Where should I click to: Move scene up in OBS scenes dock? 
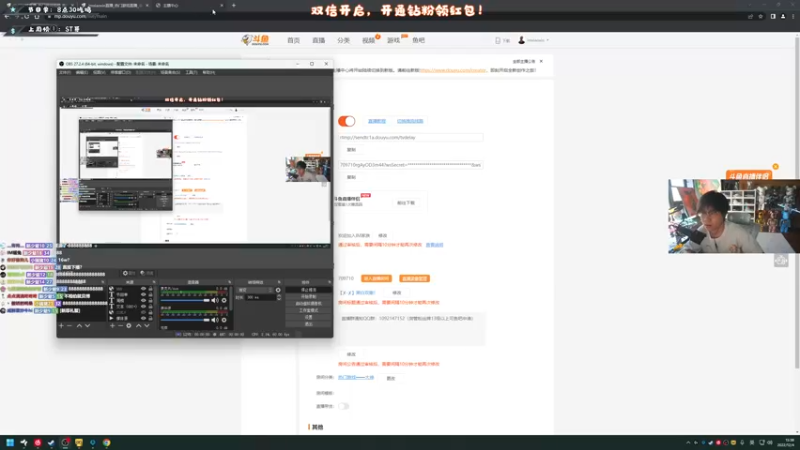click(x=79, y=326)
